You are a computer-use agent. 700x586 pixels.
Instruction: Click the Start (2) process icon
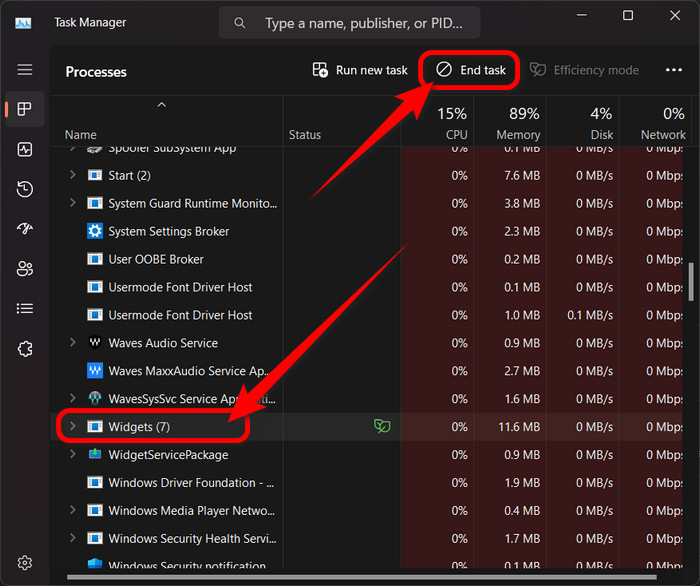pos(95,175)
